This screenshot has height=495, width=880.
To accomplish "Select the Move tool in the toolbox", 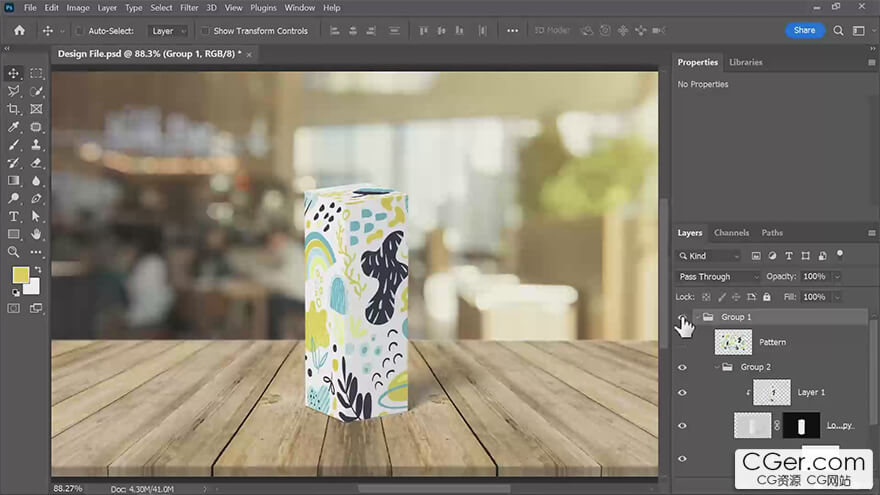I will [x=13, y=73].
